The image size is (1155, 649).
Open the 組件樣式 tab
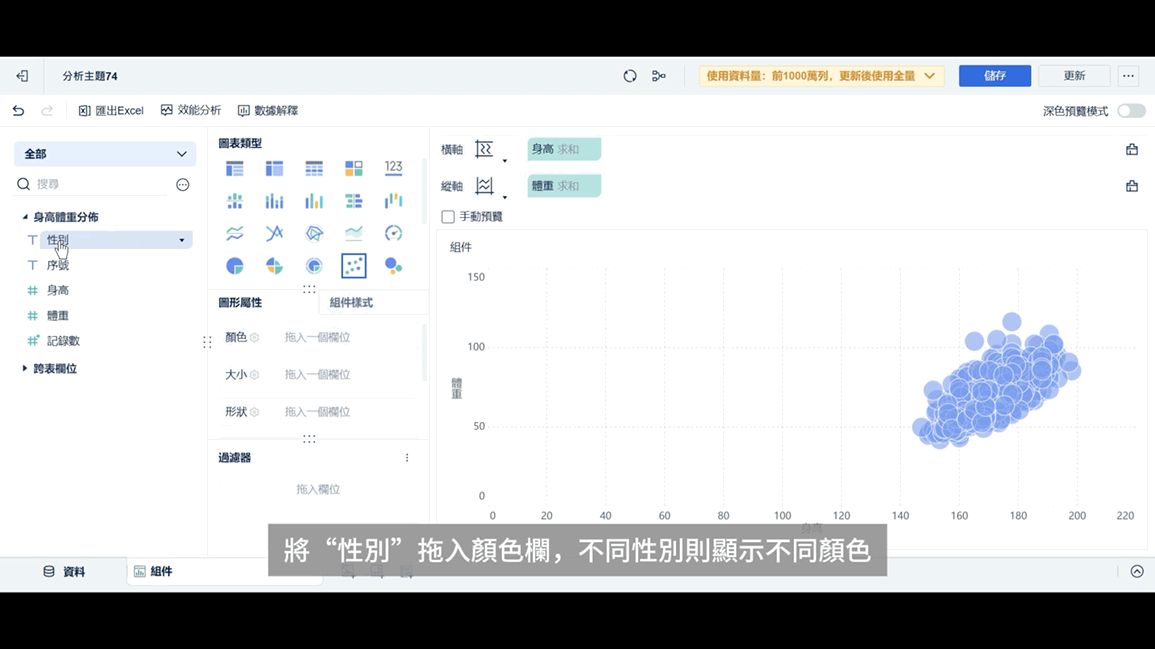[351, 303]
